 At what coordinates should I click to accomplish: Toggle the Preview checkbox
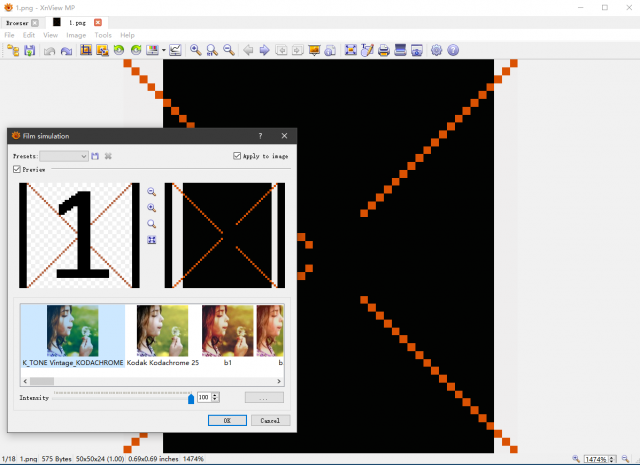pos(17,169)
